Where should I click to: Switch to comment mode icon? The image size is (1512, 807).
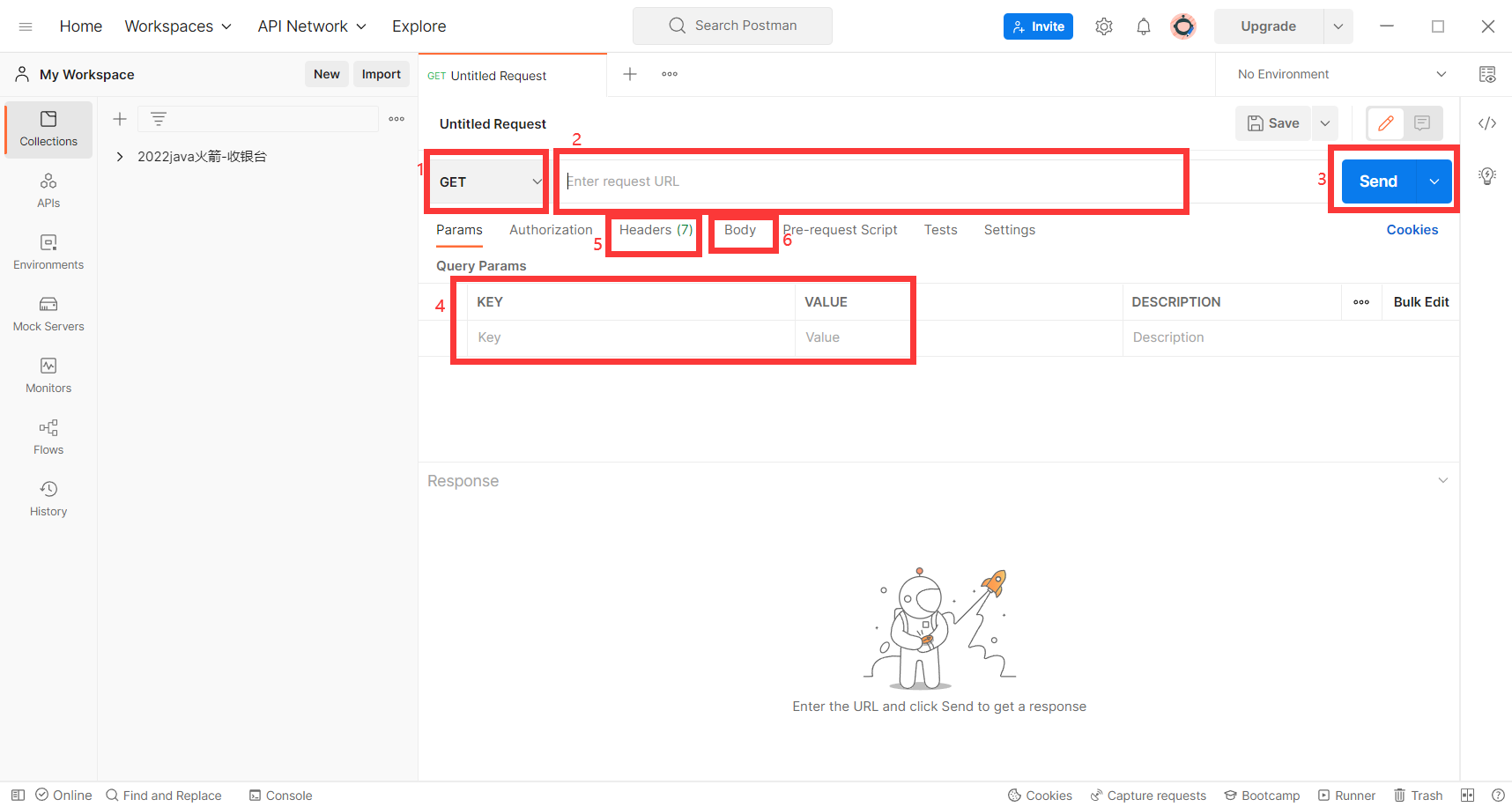coord(1422,123)
